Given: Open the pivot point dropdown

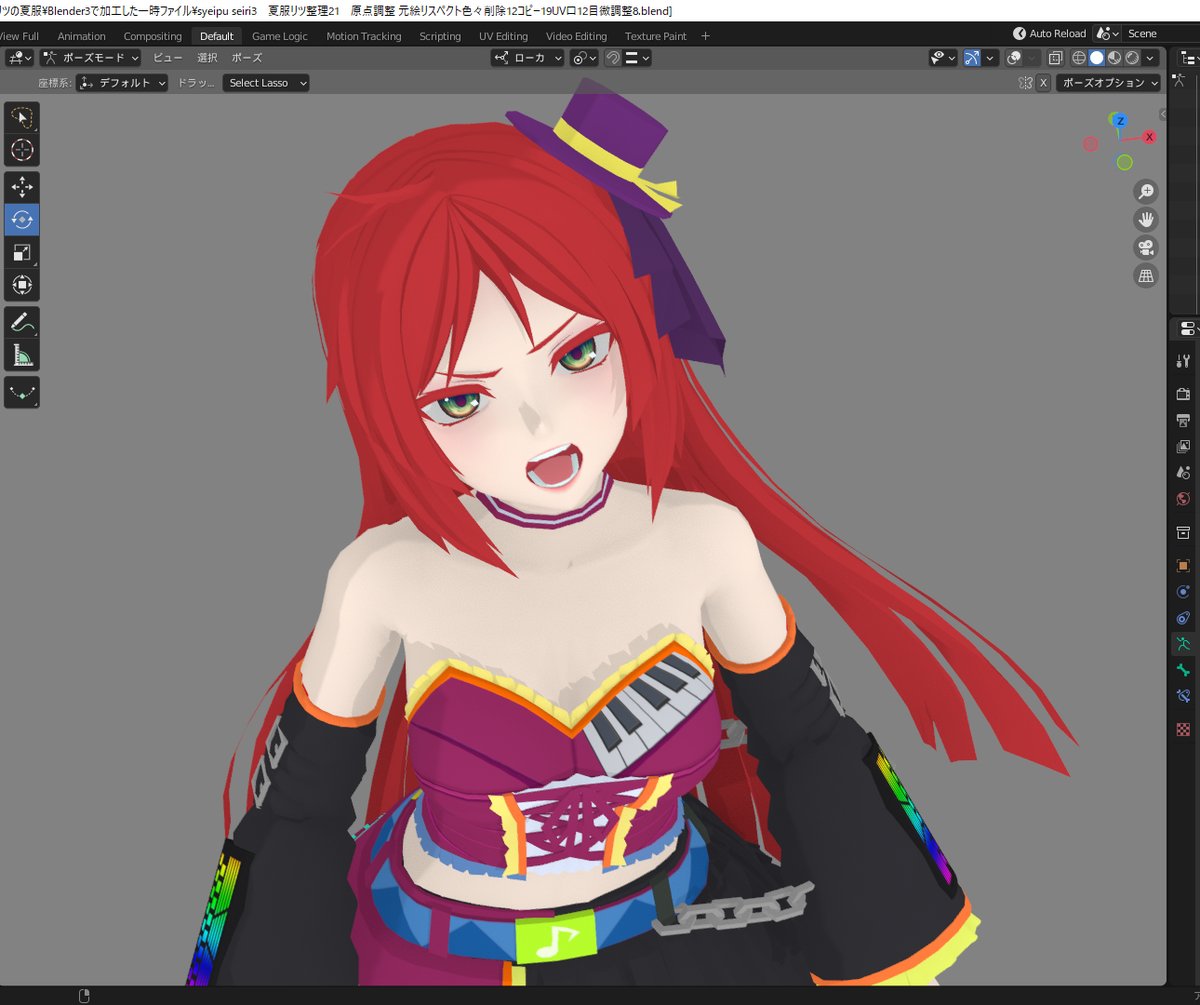Looking at the screenshot, I should tap(585, 58).
